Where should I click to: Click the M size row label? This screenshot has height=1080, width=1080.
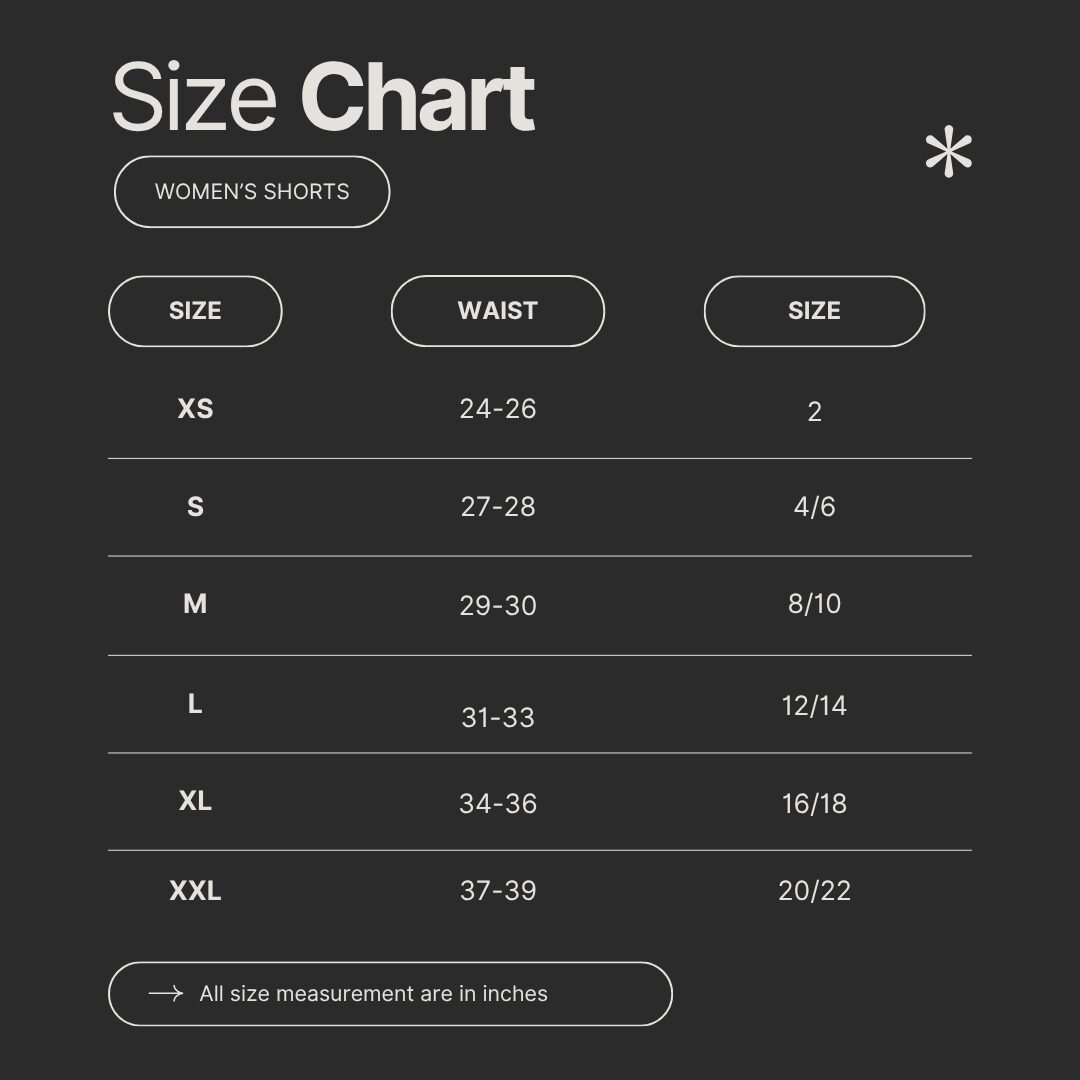point(195,604)
